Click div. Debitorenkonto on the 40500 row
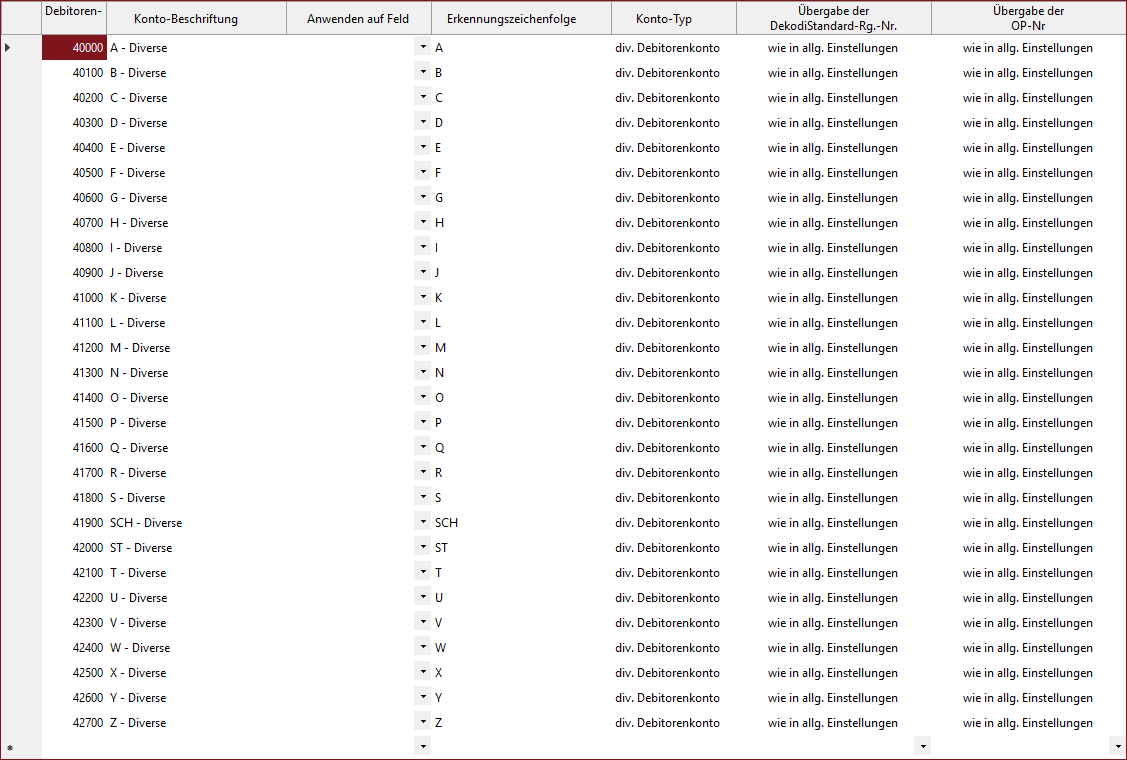The image size is (1127, 760). (x=668, y=172)
